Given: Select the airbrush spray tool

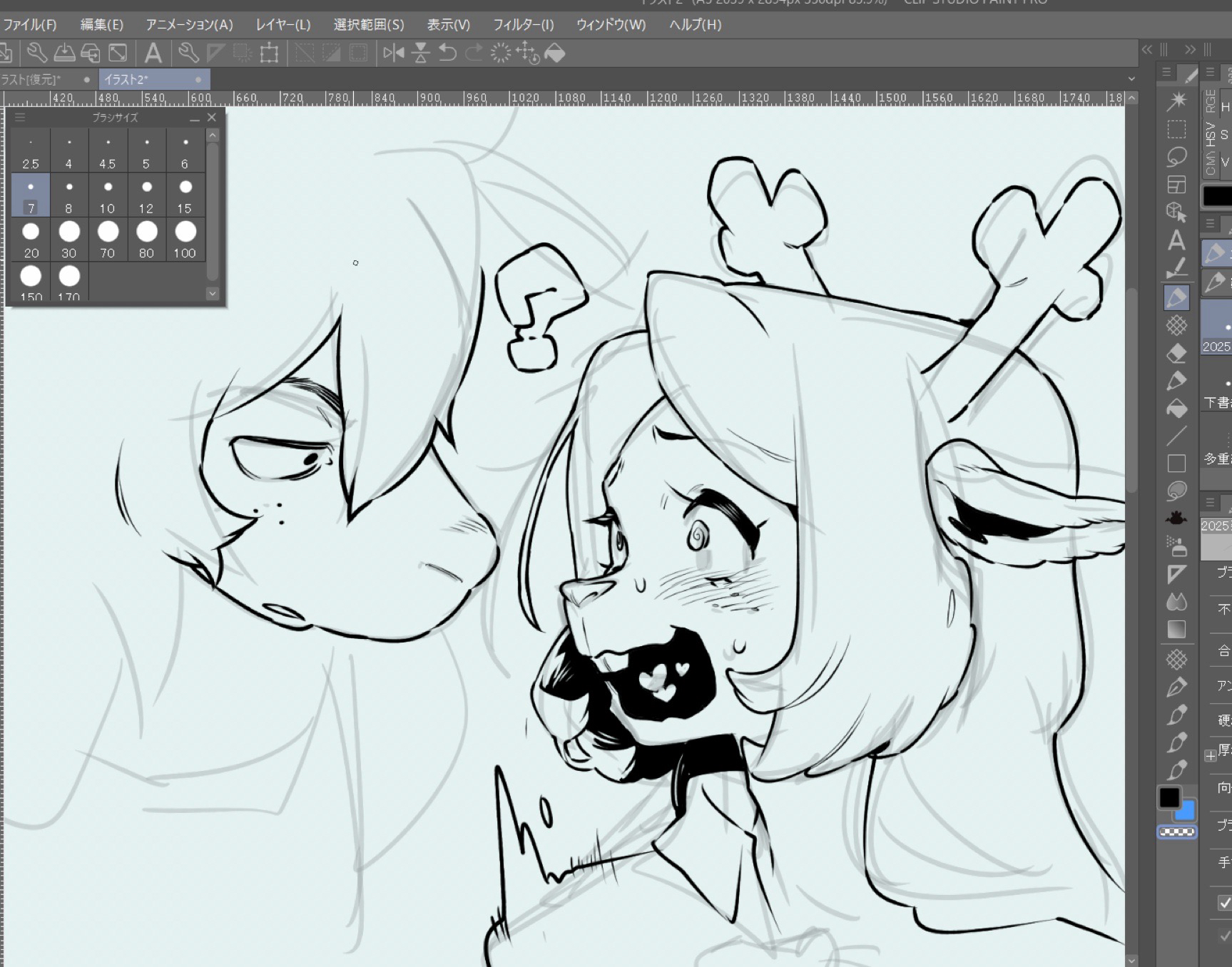Looking at the screenshot, I should (1176, 546).
